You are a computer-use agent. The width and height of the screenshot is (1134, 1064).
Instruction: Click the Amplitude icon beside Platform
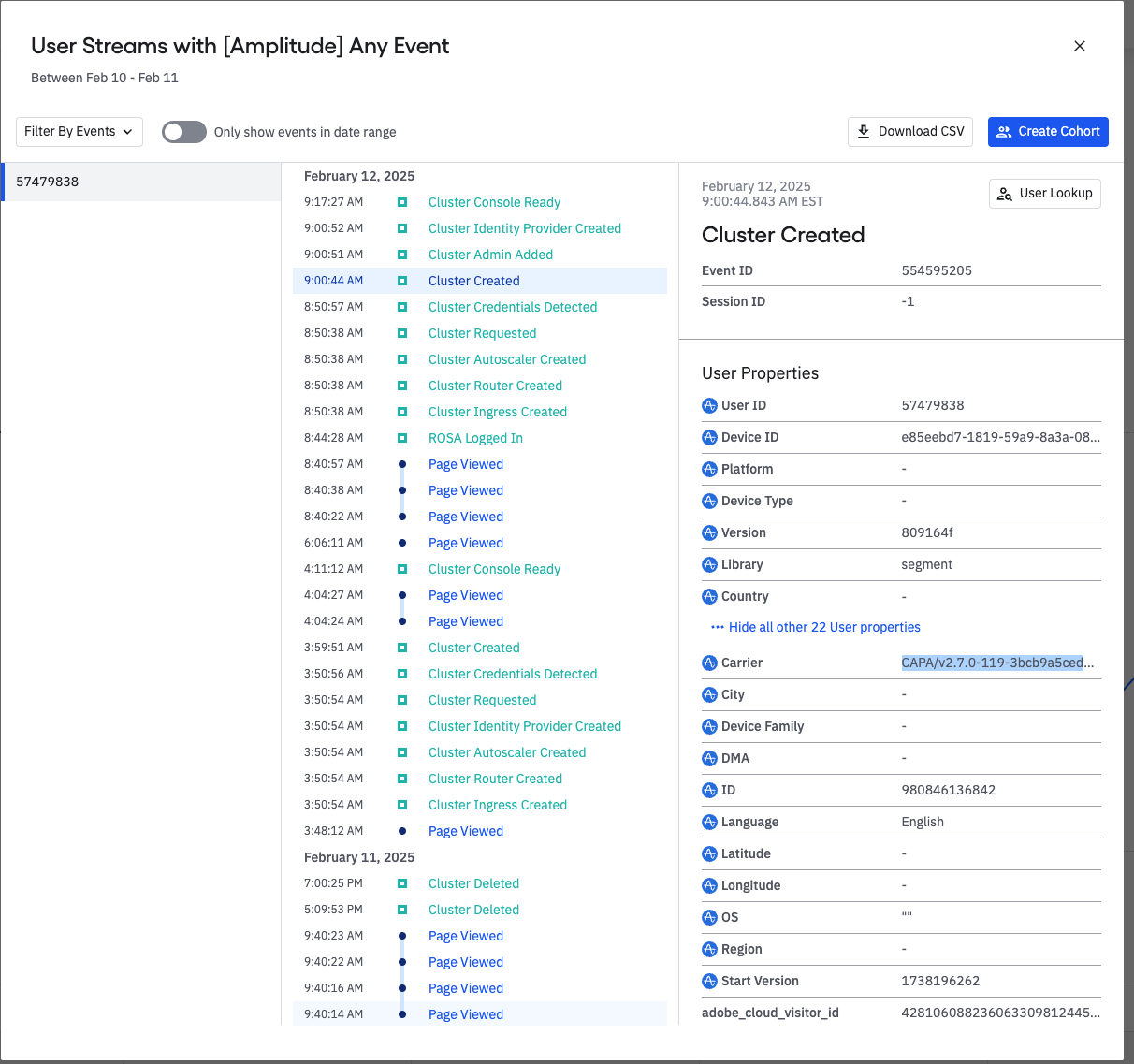(x=709, y=469)
